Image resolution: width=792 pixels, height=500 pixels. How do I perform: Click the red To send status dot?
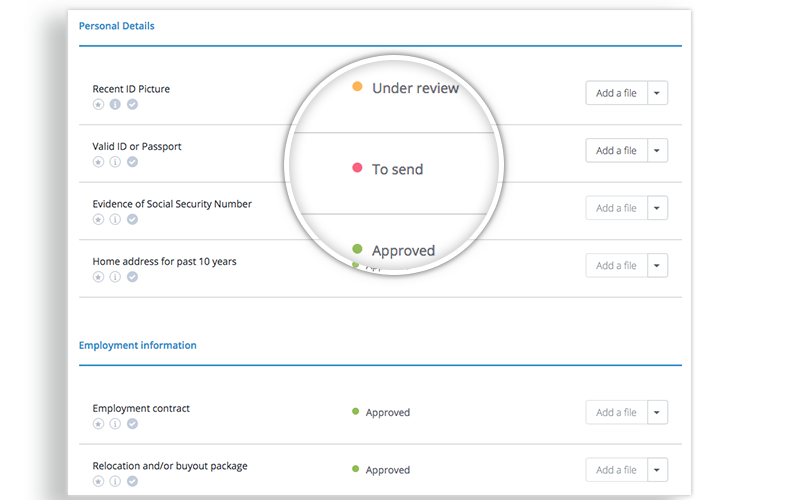click(x=357, y=168)
